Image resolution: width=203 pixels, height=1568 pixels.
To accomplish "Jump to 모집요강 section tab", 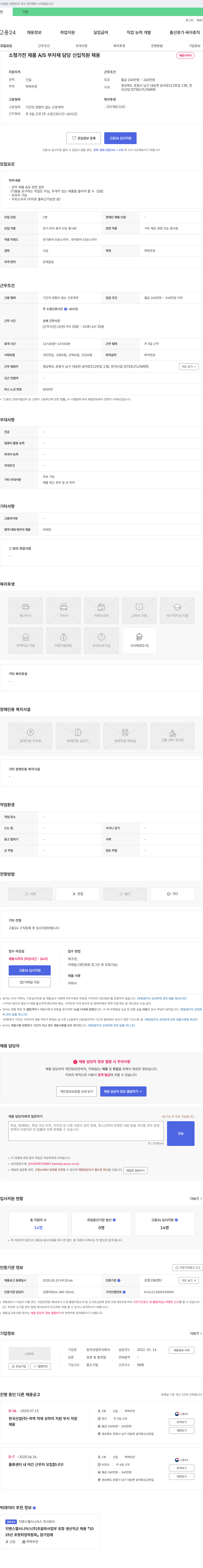I will click(x=6, y=46).
